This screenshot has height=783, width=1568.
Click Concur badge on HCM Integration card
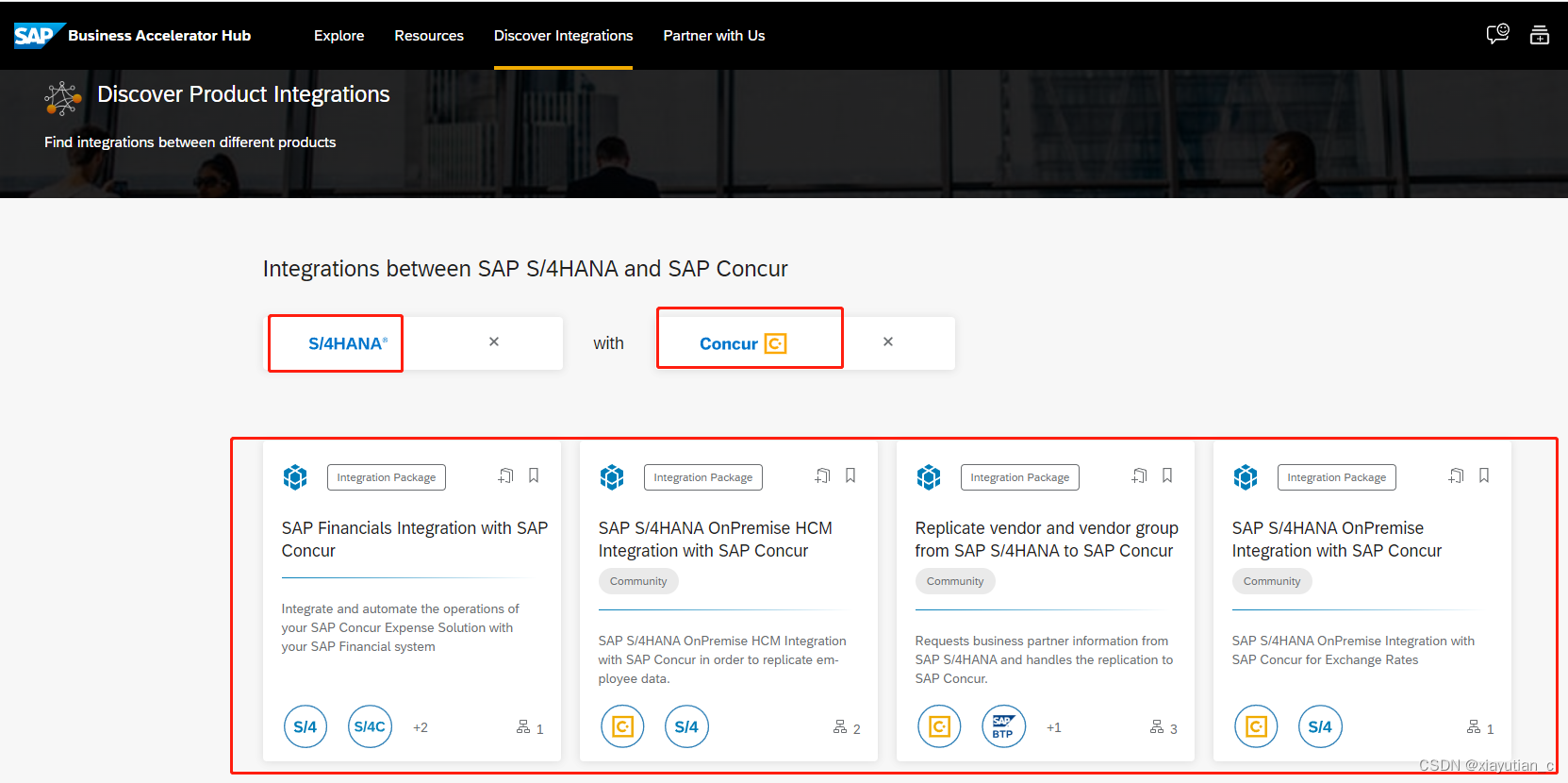622,726
